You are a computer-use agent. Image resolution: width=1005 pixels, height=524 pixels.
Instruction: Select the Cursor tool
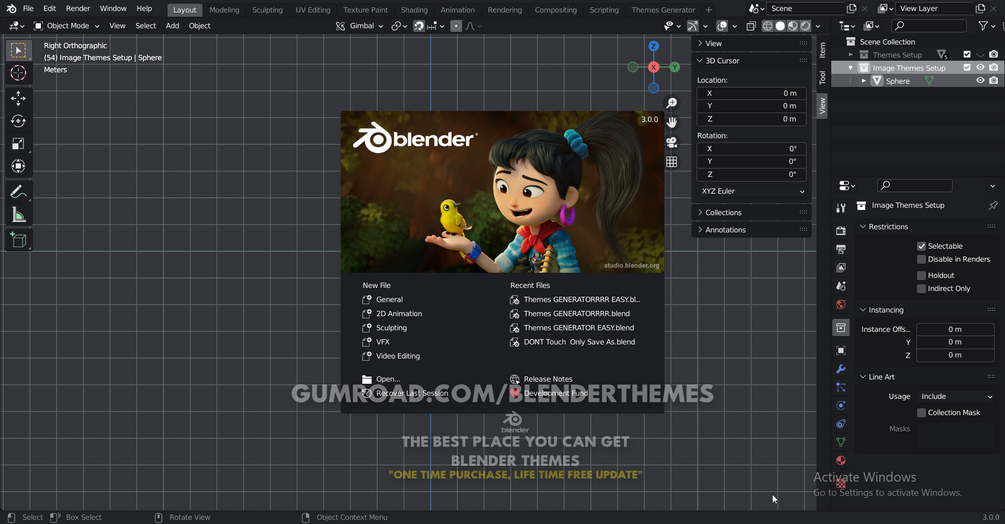click(x=18, y=73)
